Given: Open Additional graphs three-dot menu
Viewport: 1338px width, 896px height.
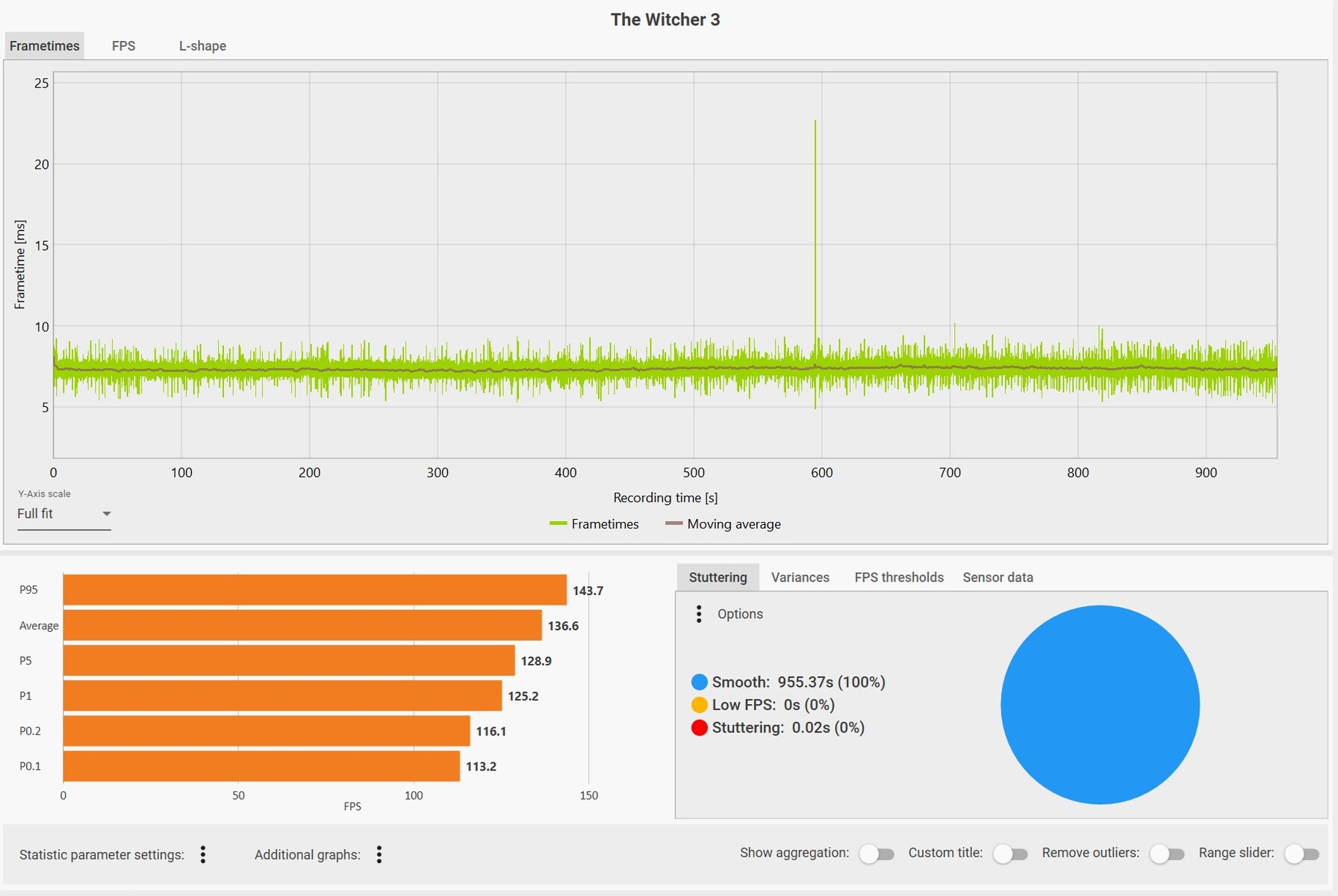Looking at the screenshot, I should pos(379,854).
